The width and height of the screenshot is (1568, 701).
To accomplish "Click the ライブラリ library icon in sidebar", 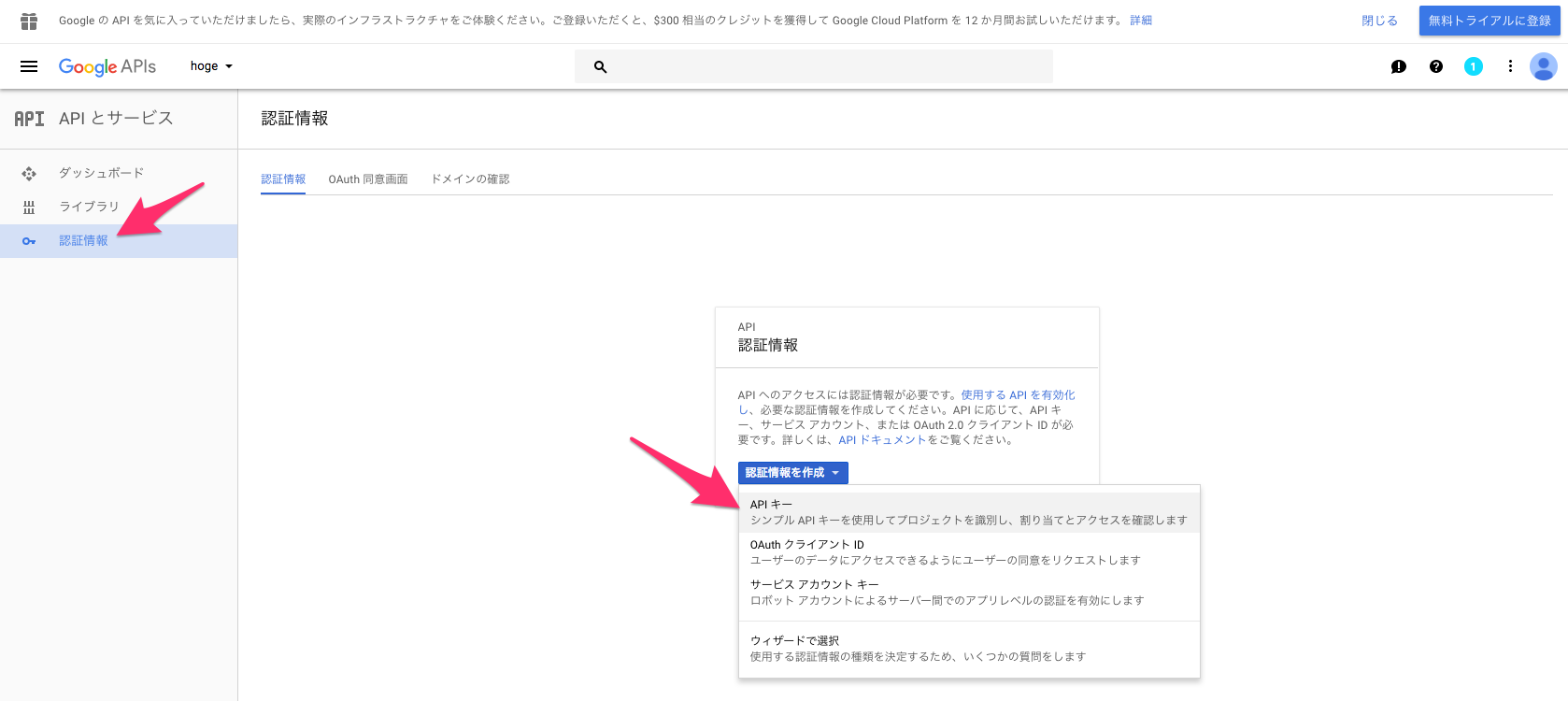I will 29,207.
